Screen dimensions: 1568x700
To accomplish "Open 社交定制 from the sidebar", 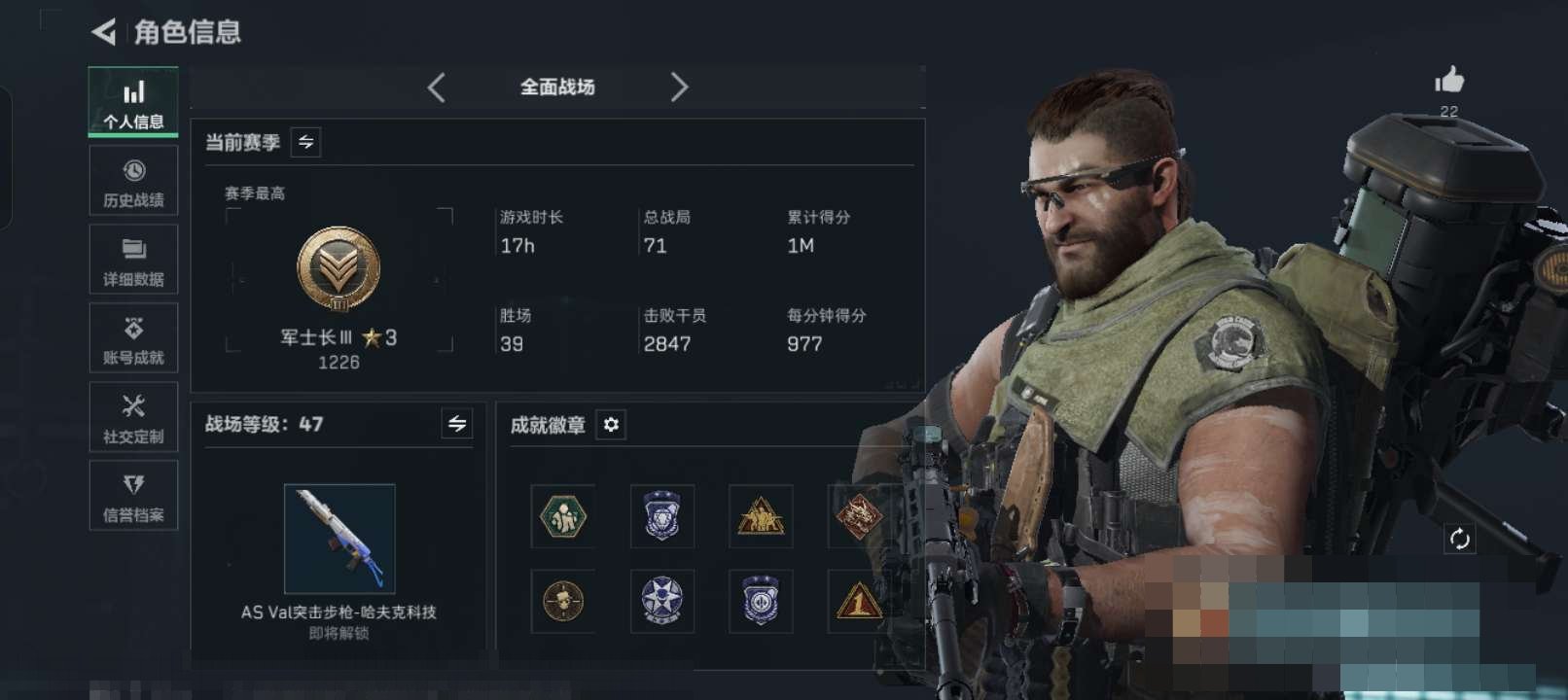I will pyautogui.click(x=133, y=418).
